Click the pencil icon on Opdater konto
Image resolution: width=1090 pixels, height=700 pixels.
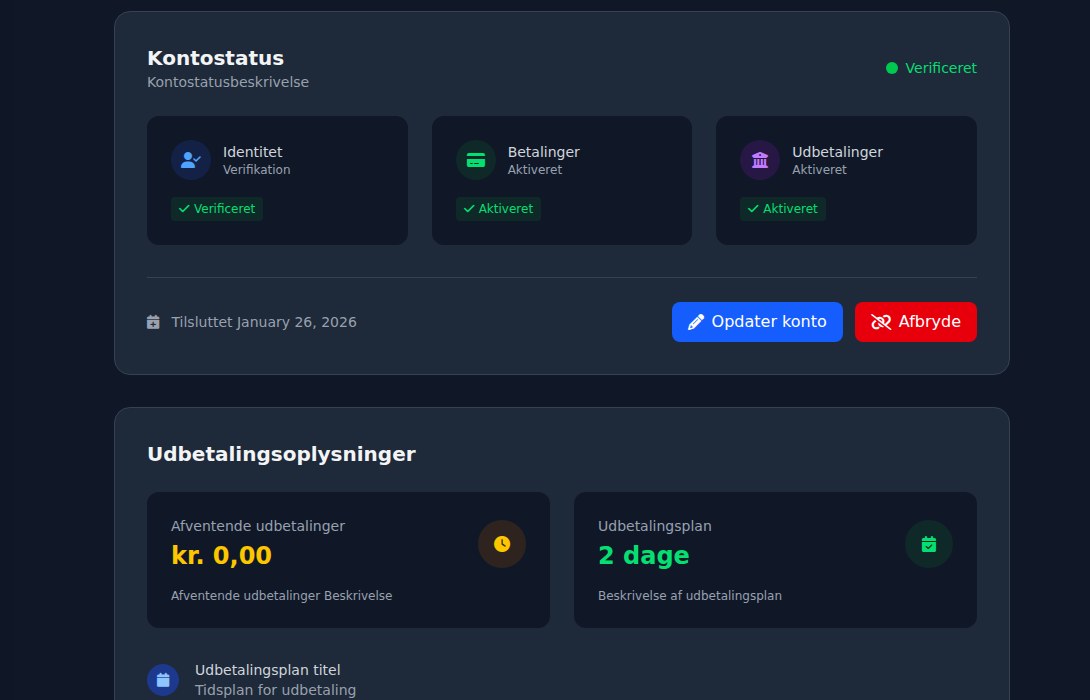click(x=696, y=322)
